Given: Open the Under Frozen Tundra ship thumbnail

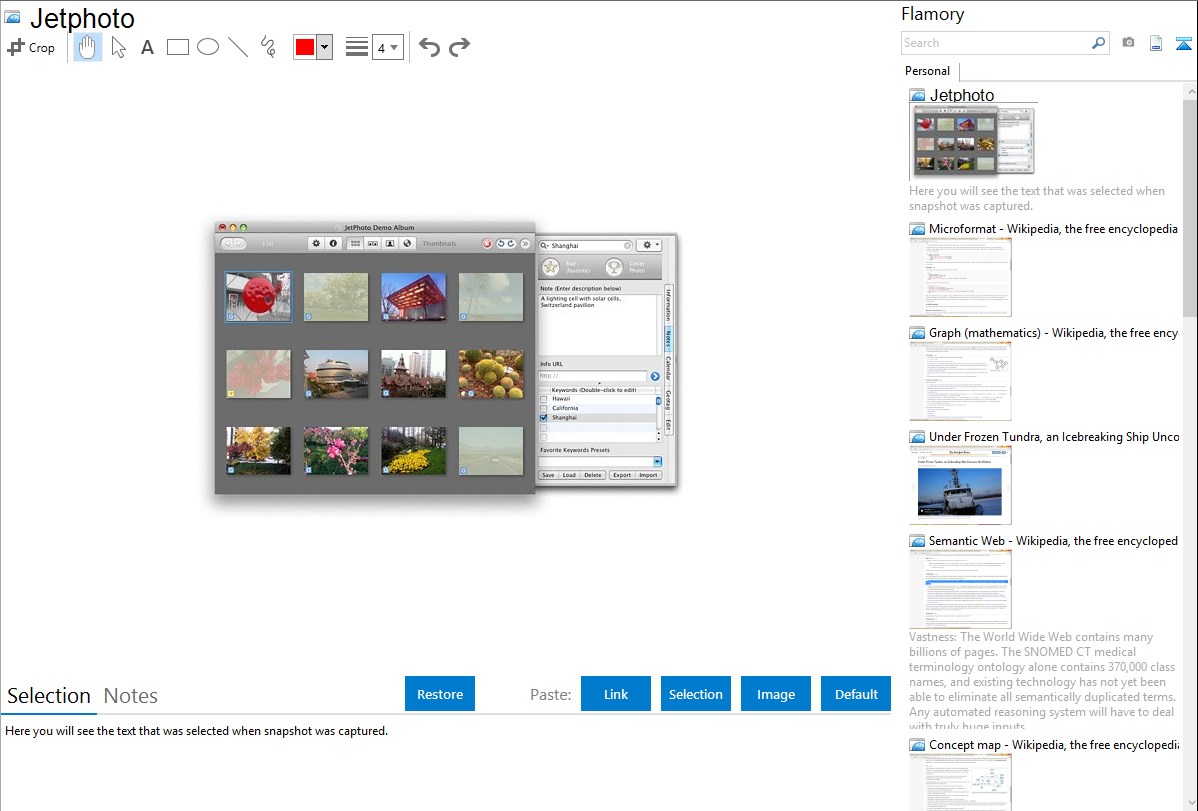Looking at the screenshot, I should pyautogui.click(x=960, y=485).
